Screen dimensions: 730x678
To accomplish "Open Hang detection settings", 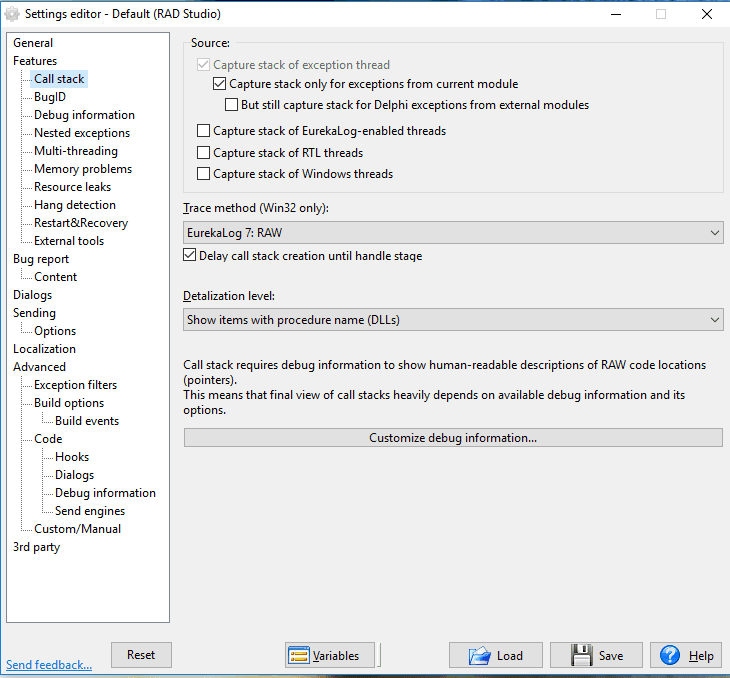I will click(75, 205).
